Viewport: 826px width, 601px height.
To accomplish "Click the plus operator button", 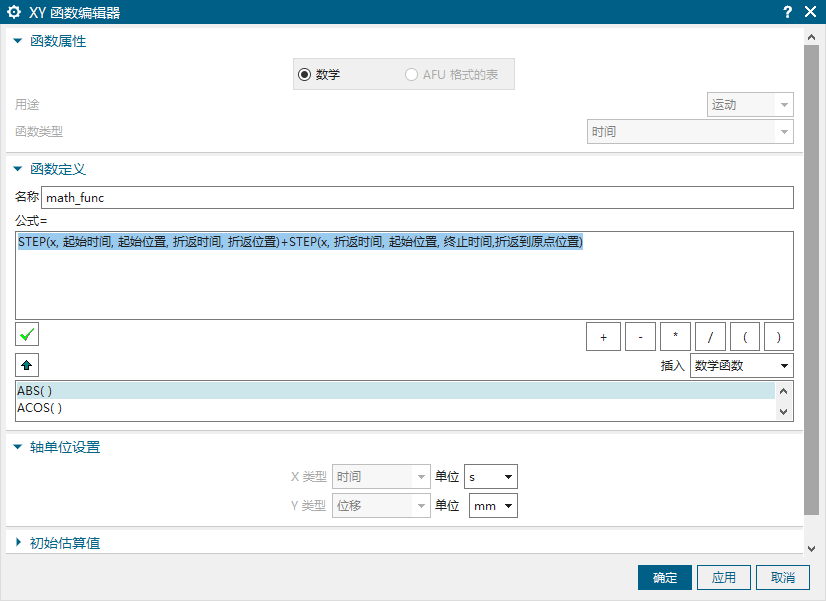I will point(603,337).
